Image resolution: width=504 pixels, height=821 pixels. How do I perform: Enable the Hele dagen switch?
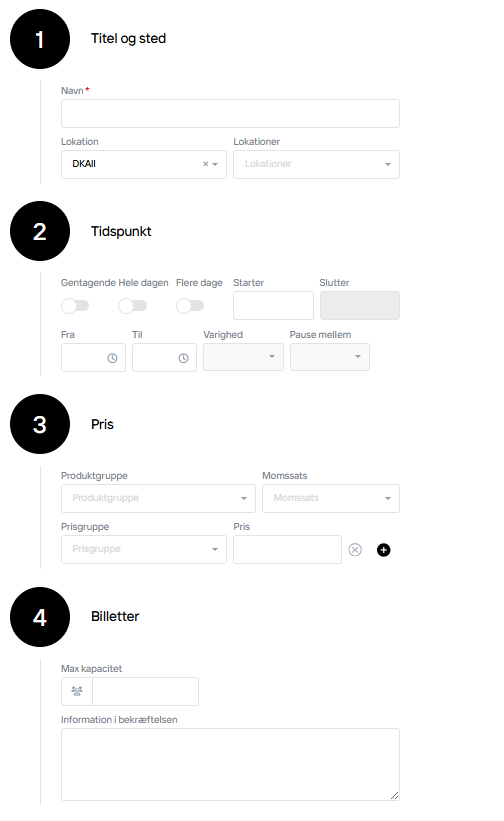[x=132, y=306]
